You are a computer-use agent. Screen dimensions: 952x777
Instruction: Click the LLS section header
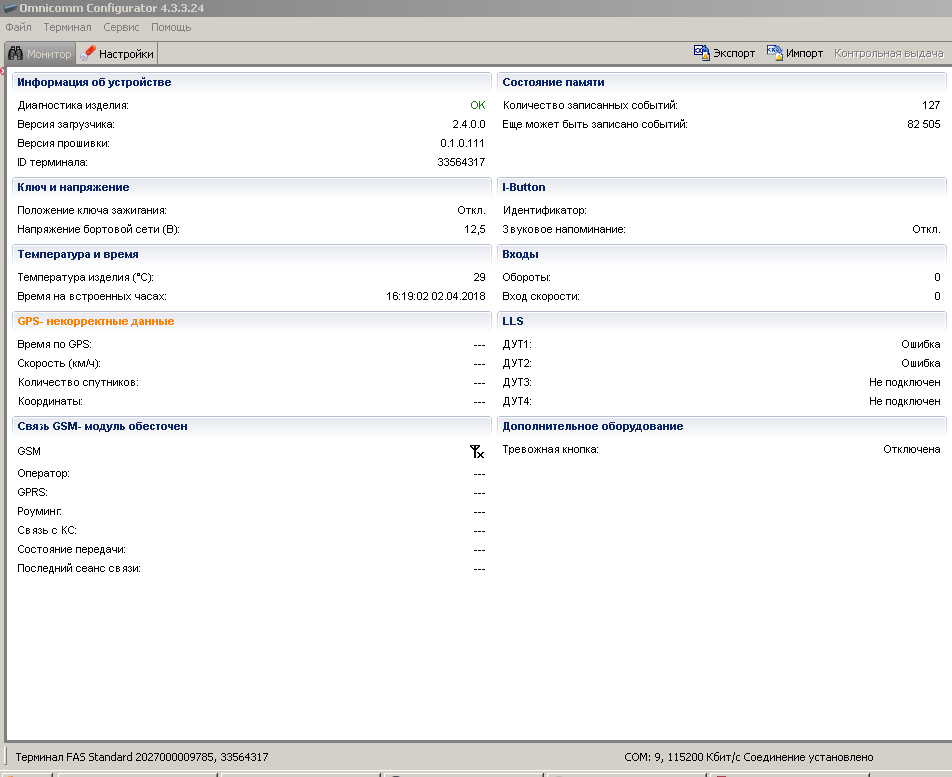(x=513, y=321)
